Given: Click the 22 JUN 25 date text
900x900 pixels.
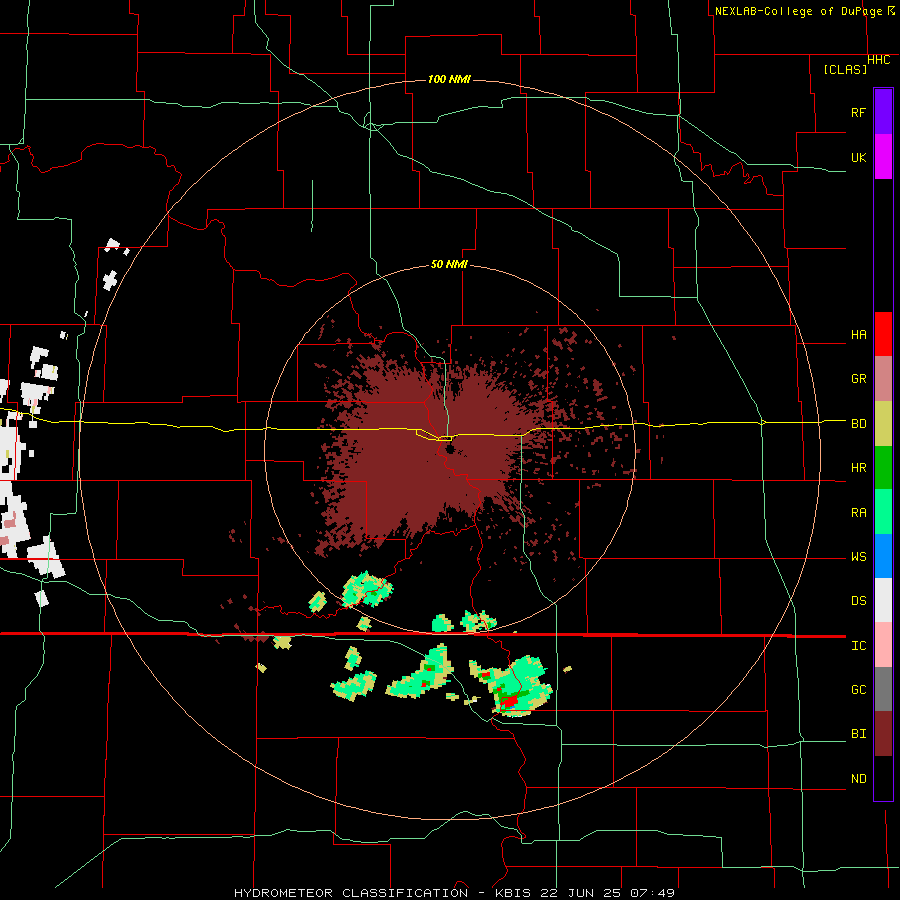Looking at the screenshot, I should (579, 893).
